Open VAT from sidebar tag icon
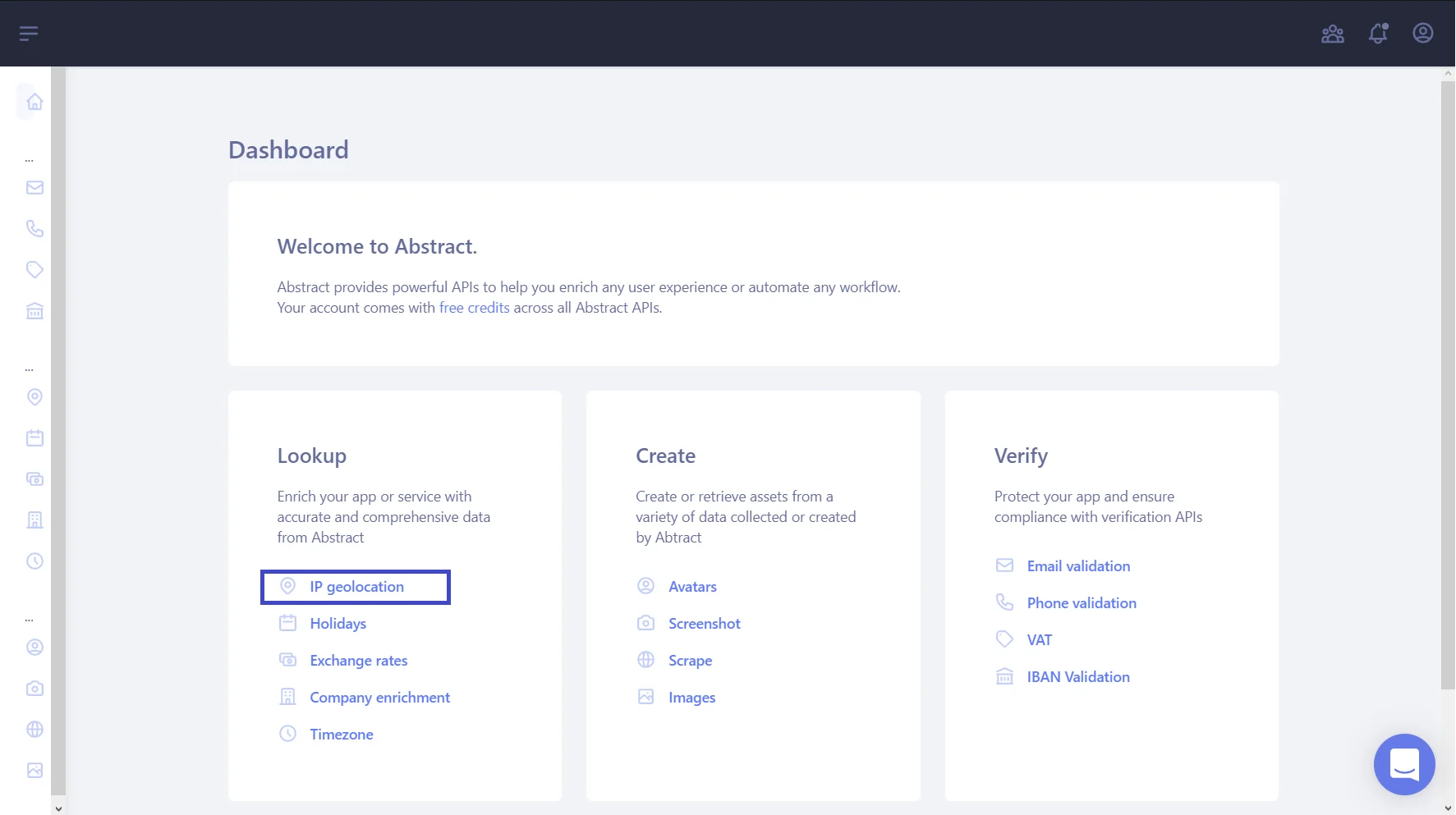 click(x=34, y=270)
